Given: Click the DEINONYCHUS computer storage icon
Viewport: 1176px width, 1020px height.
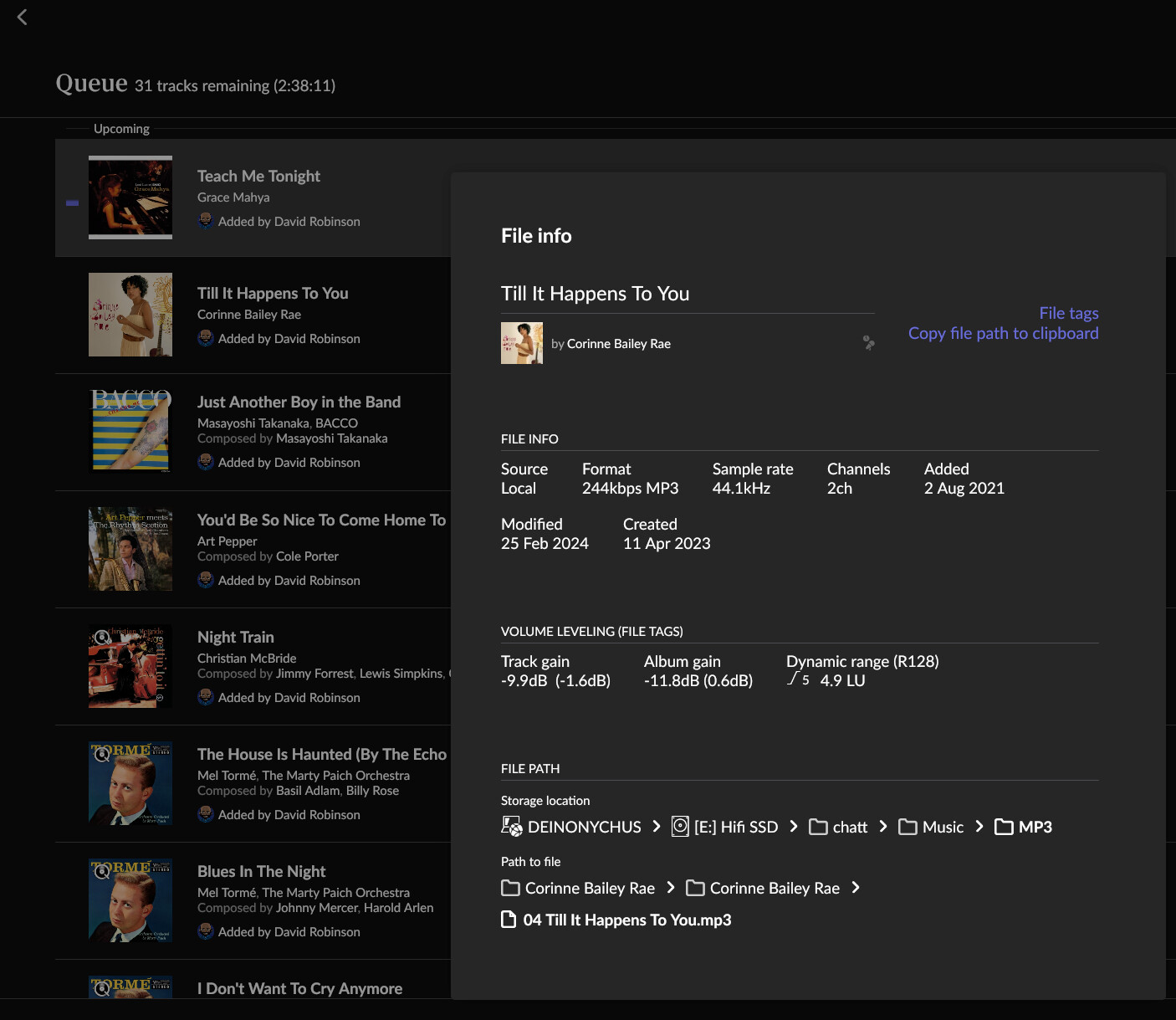Looking at the screenshot, I should pos(511,827).
